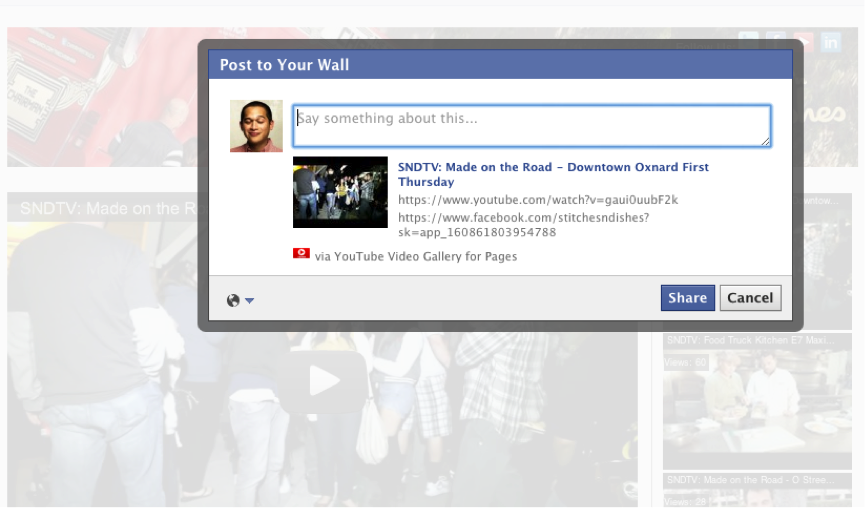Grab the text box resize handle

click(765, 142)
